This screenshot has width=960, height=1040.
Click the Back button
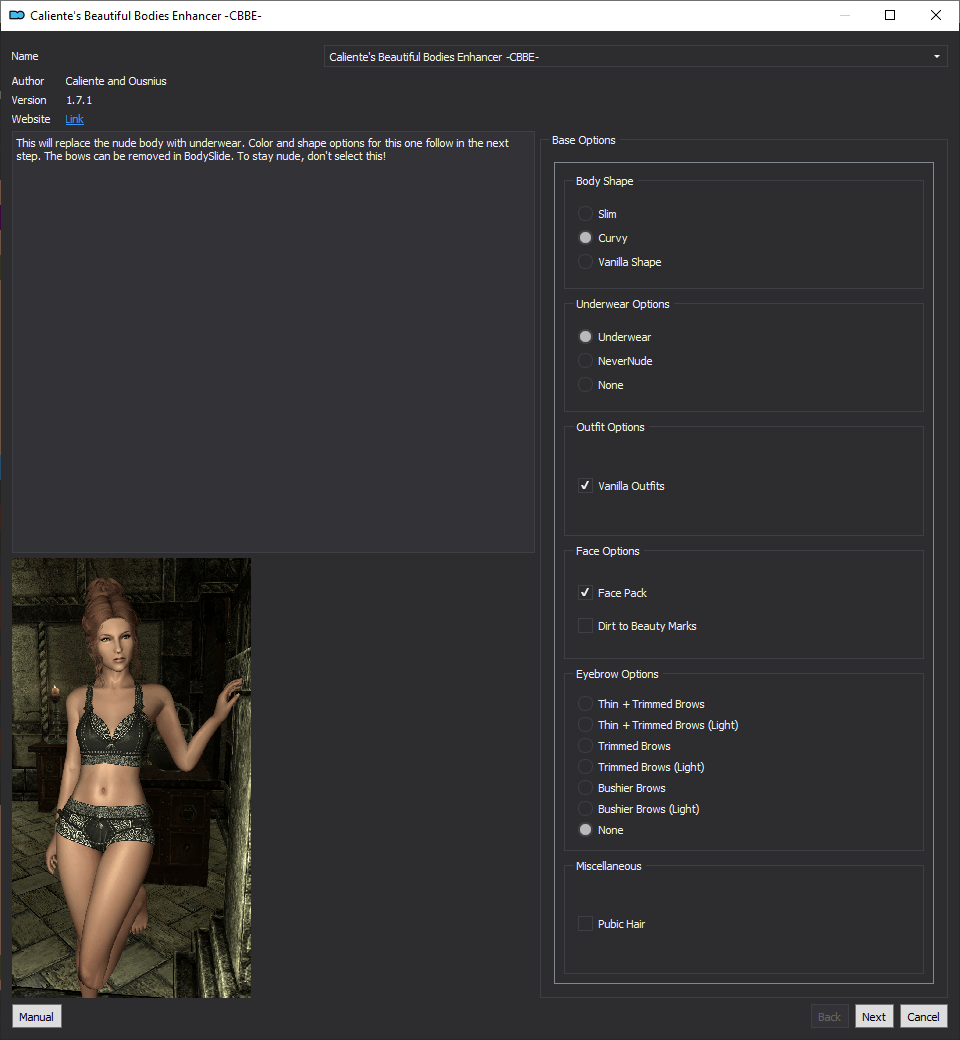pyautogui.click(x=829, y=1017)
